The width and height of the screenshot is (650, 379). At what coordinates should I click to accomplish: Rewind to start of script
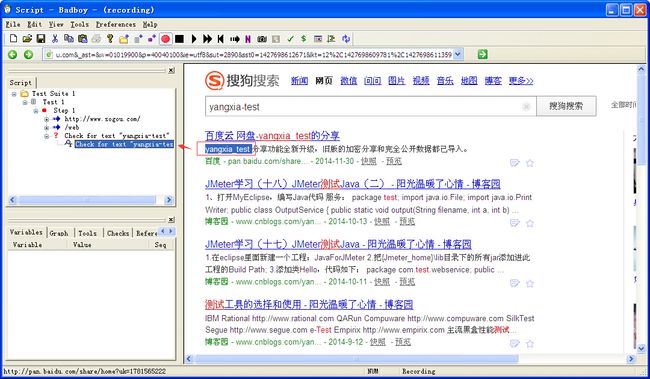point(221,39)
